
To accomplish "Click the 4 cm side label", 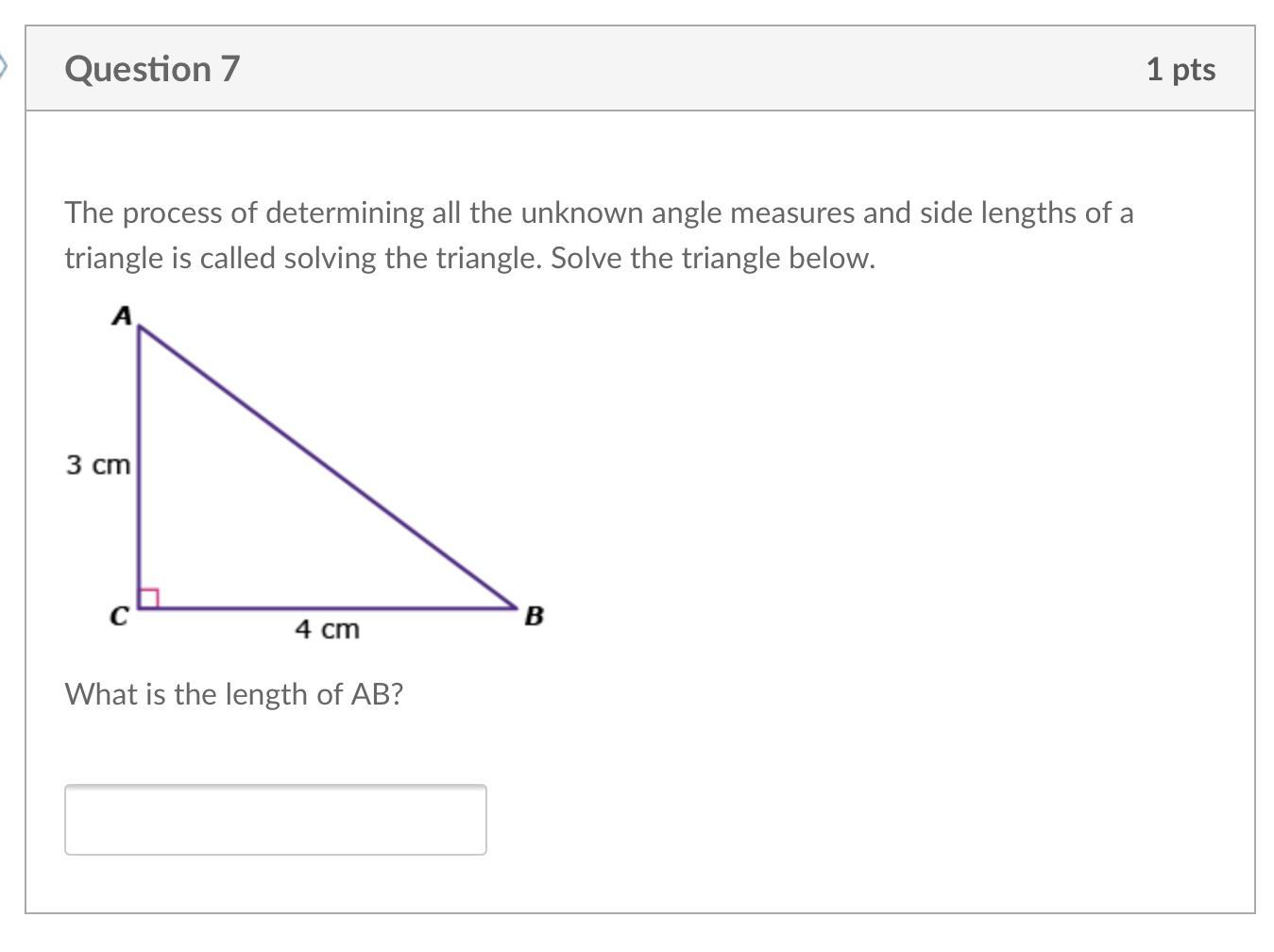I will click(x=328, y=629).
